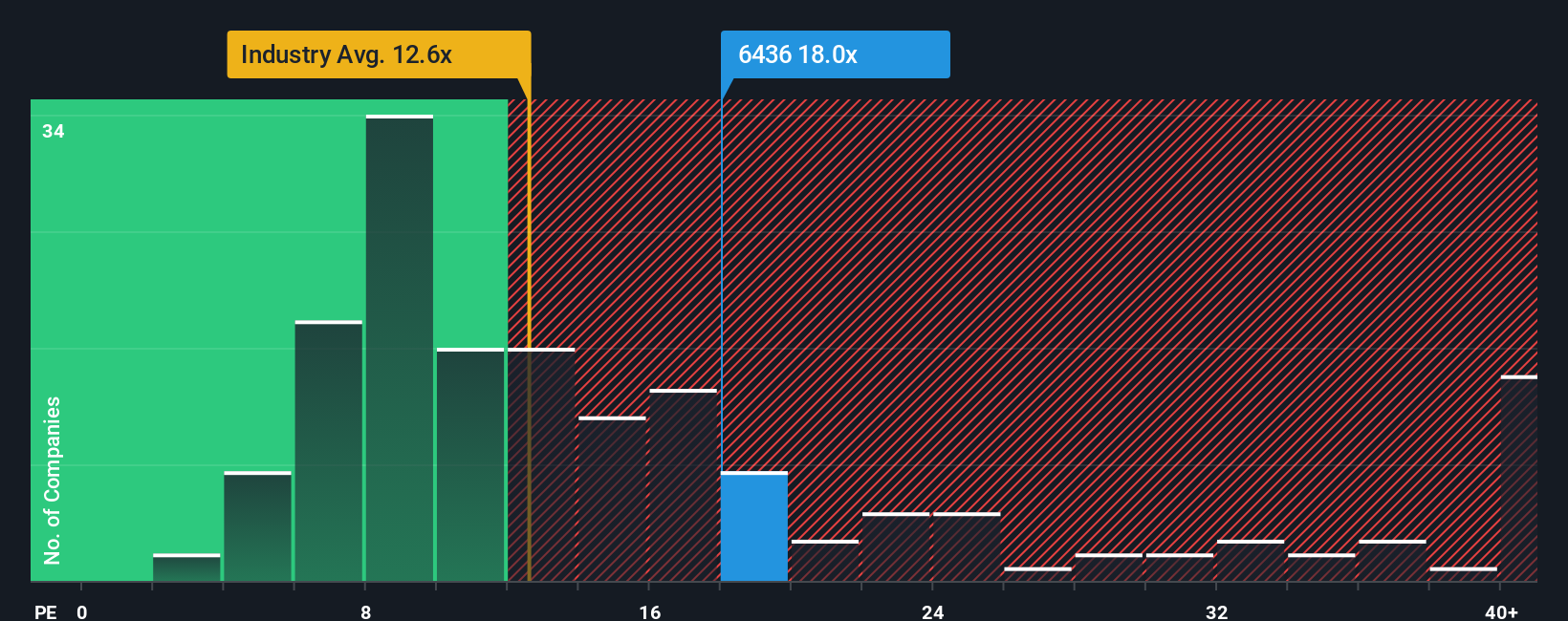1568x621 pixels.
Task: Click the bar between PE 14 and 16
Action: click(613, 499)
